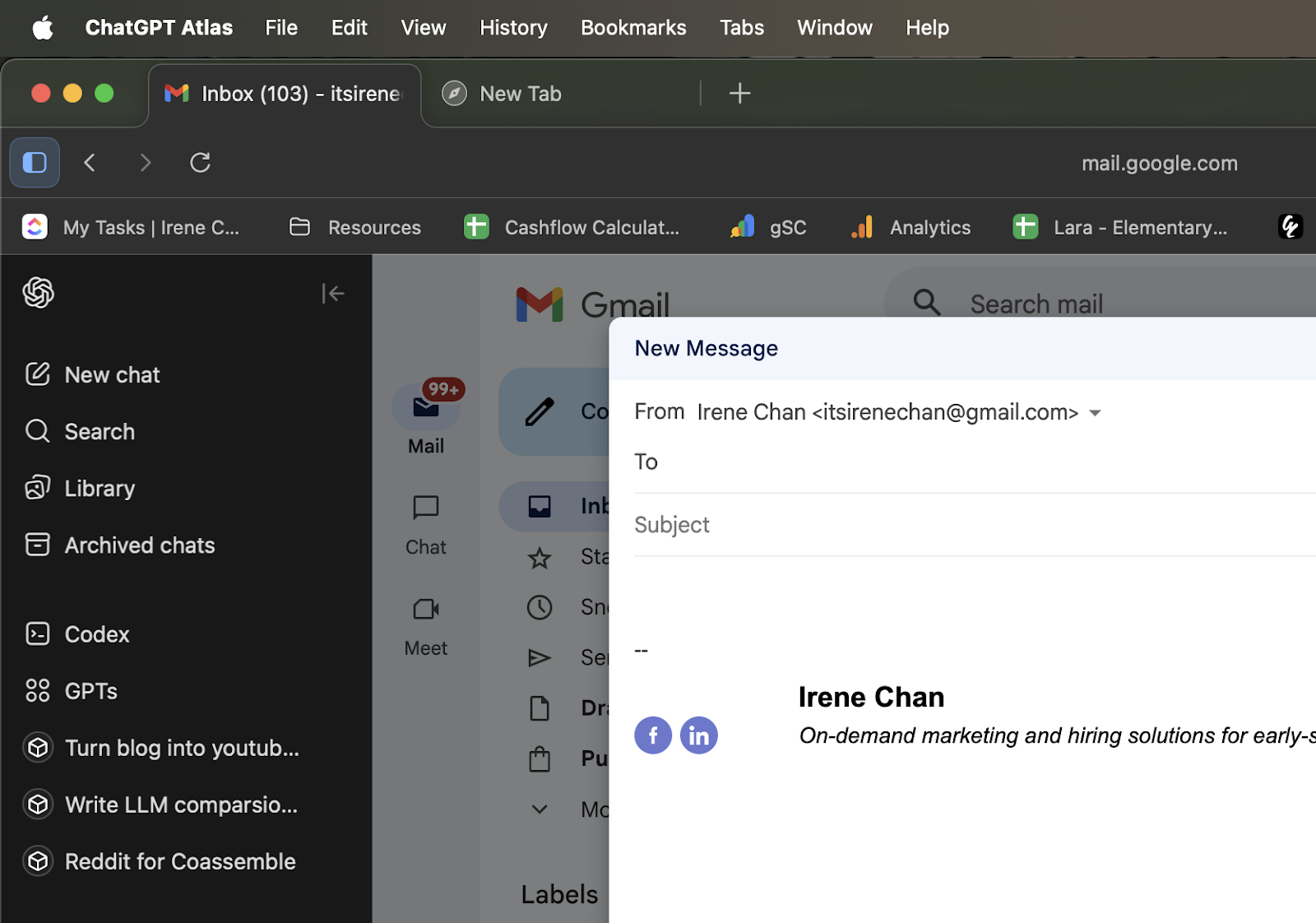Start a New chat
The height and width of the screenshot is (923, 1316).
tap(92, 374)
